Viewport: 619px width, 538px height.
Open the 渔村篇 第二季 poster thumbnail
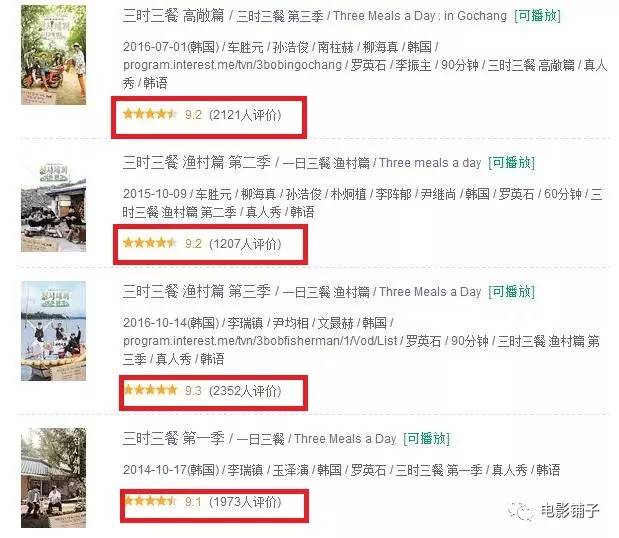[53, 206]
